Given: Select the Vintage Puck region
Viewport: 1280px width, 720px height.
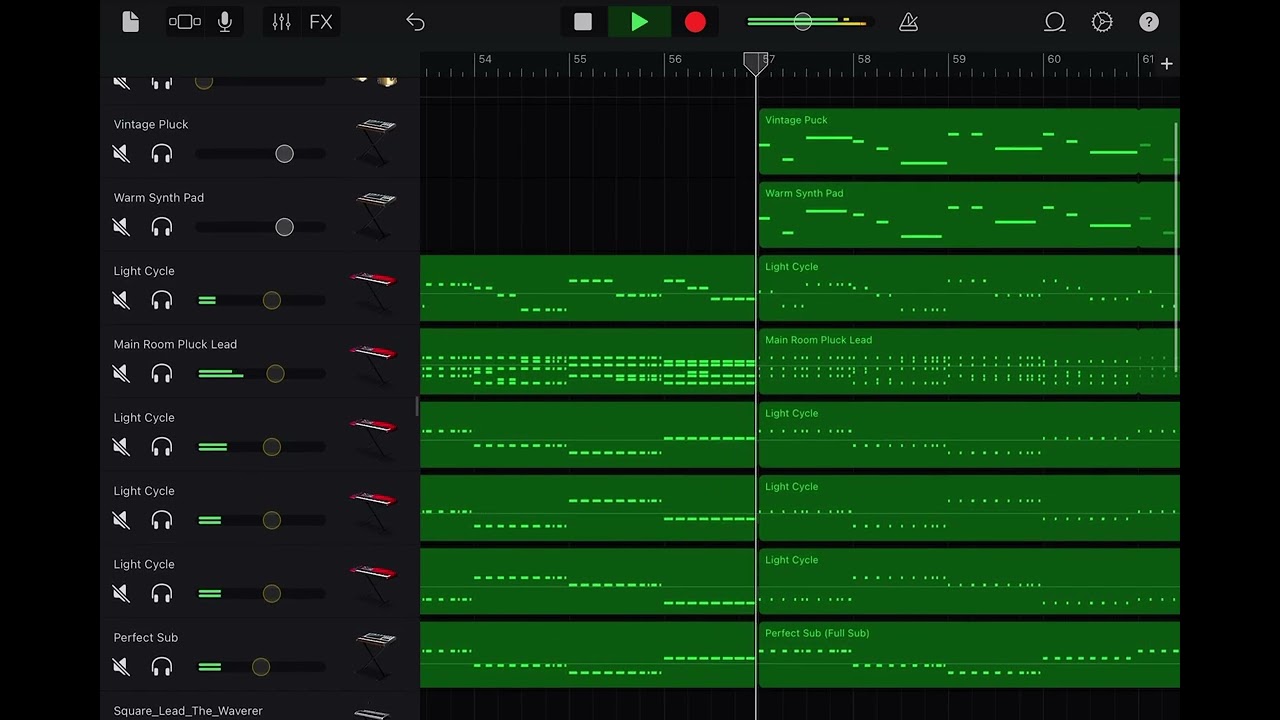Looking at the screenshot, I should click(968, 141).
